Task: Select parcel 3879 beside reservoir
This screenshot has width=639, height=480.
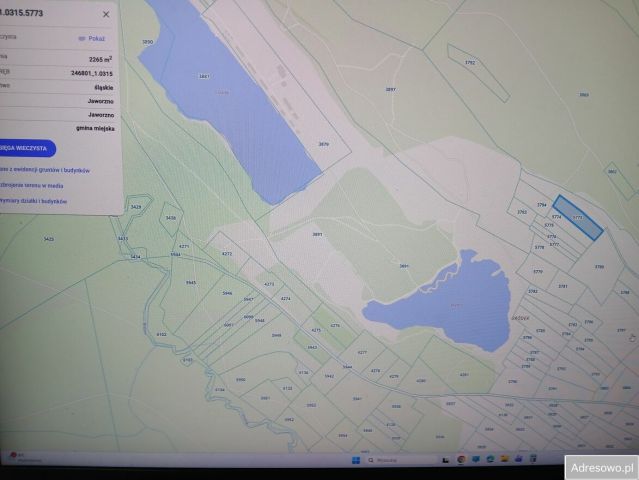Action: point(324,144)
